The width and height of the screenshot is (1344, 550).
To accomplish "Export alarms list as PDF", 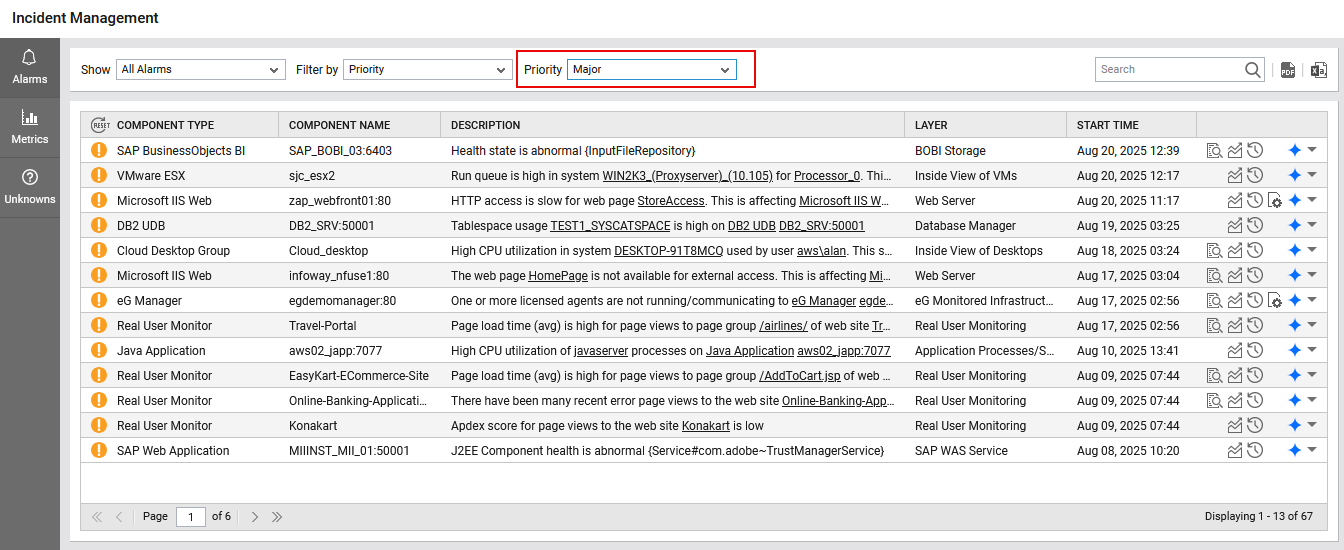I will point(1288,70).
